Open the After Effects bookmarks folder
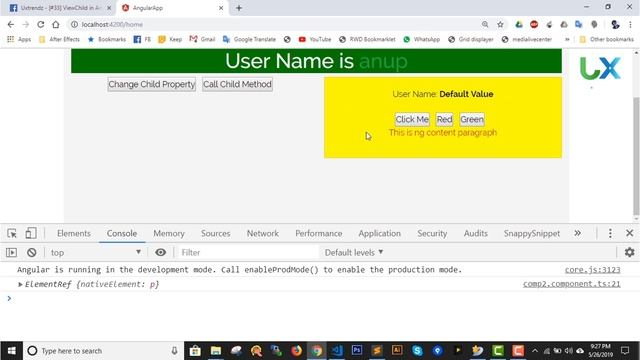The image size is (640, 360). click(x=59, y=39)
